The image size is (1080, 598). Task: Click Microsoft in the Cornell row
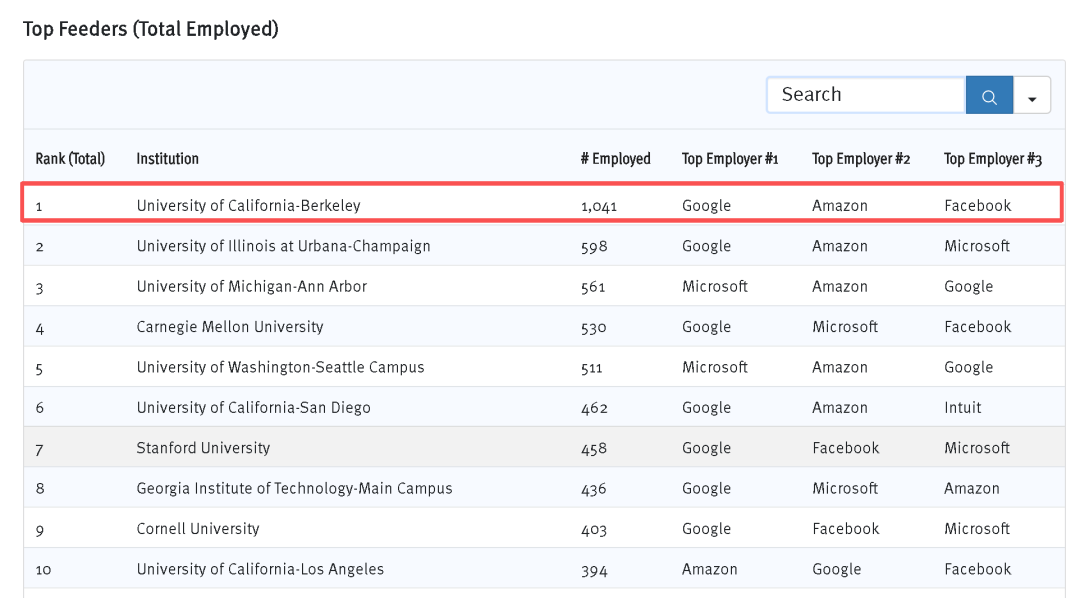(977, 528)
